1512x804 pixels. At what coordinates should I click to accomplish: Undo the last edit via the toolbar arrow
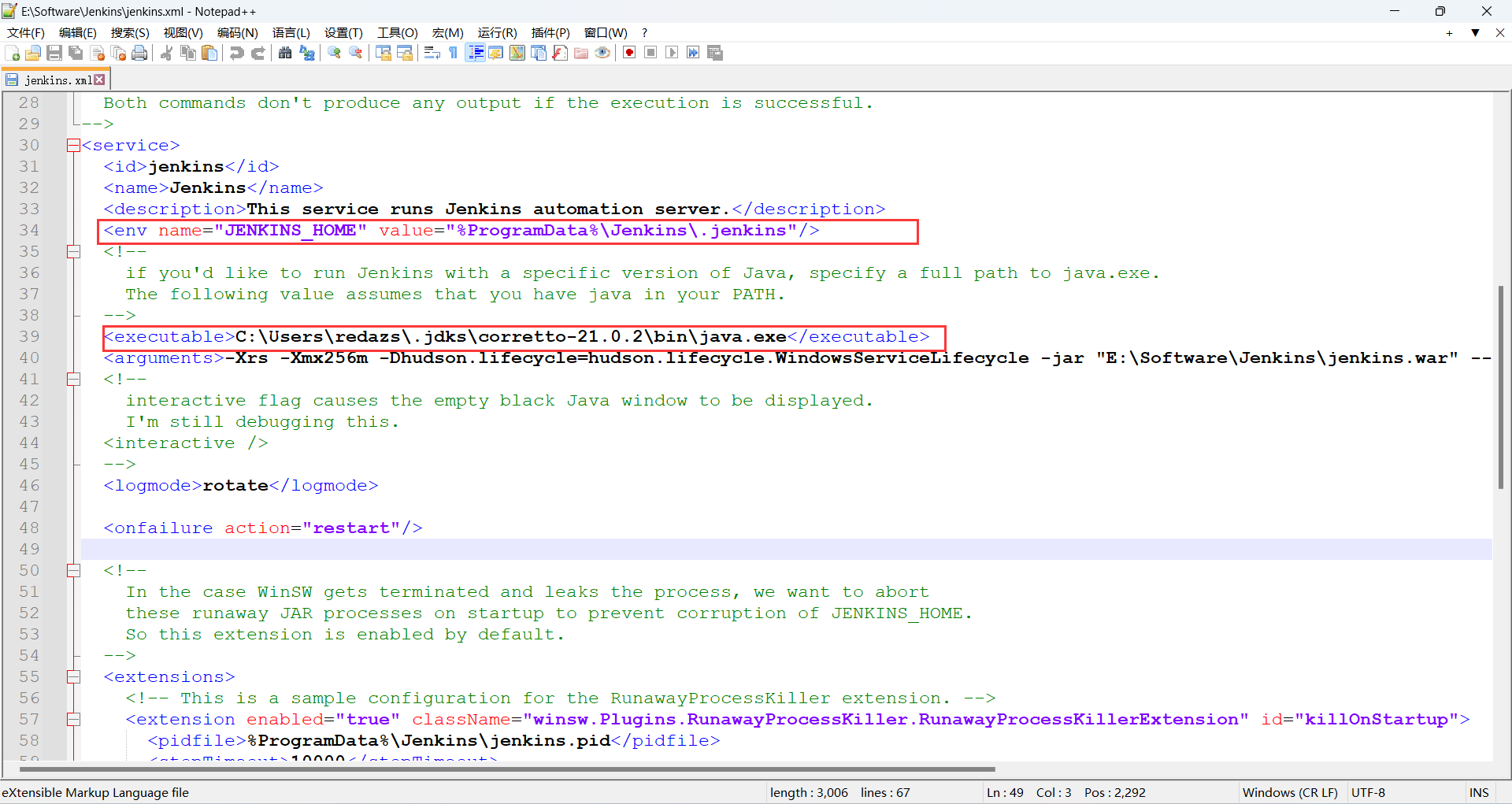[236, 53]
